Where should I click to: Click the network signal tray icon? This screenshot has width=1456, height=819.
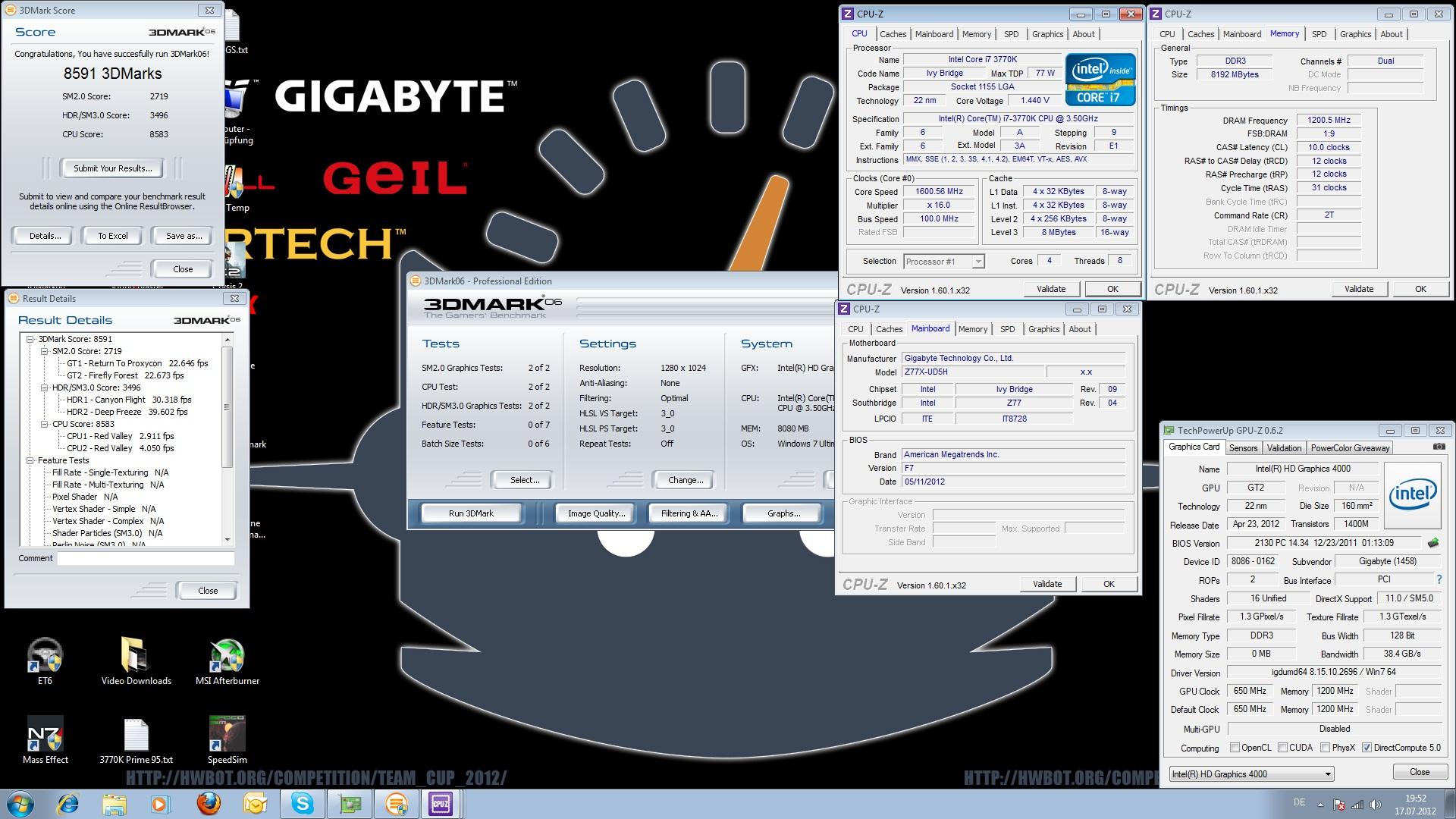1357,805
